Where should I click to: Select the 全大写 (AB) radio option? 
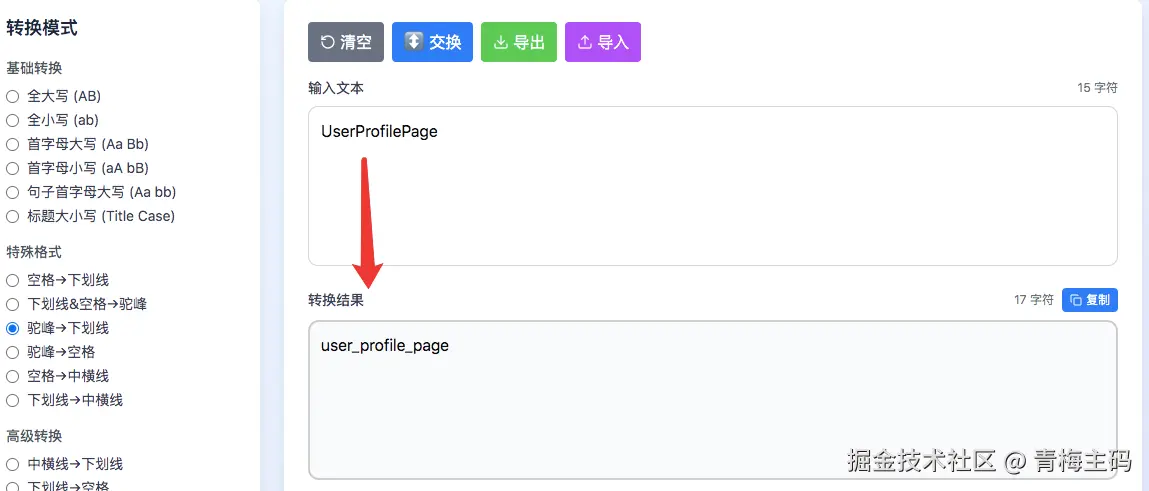(x=12, y=96)
